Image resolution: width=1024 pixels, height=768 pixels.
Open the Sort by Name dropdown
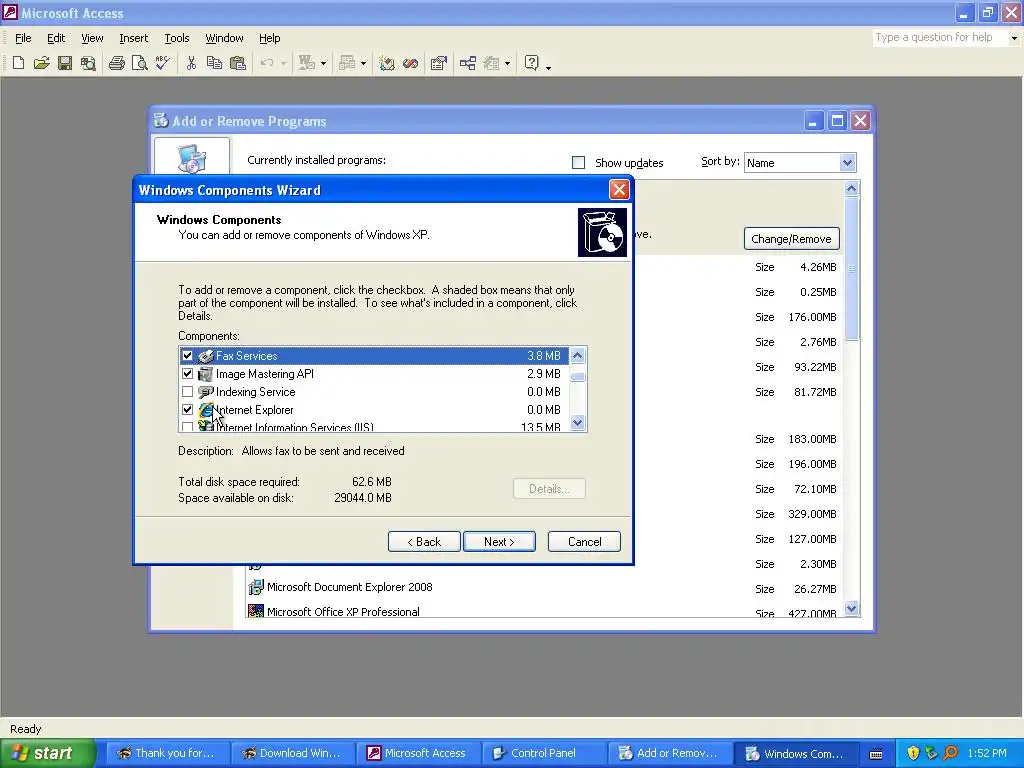(847, 163)
